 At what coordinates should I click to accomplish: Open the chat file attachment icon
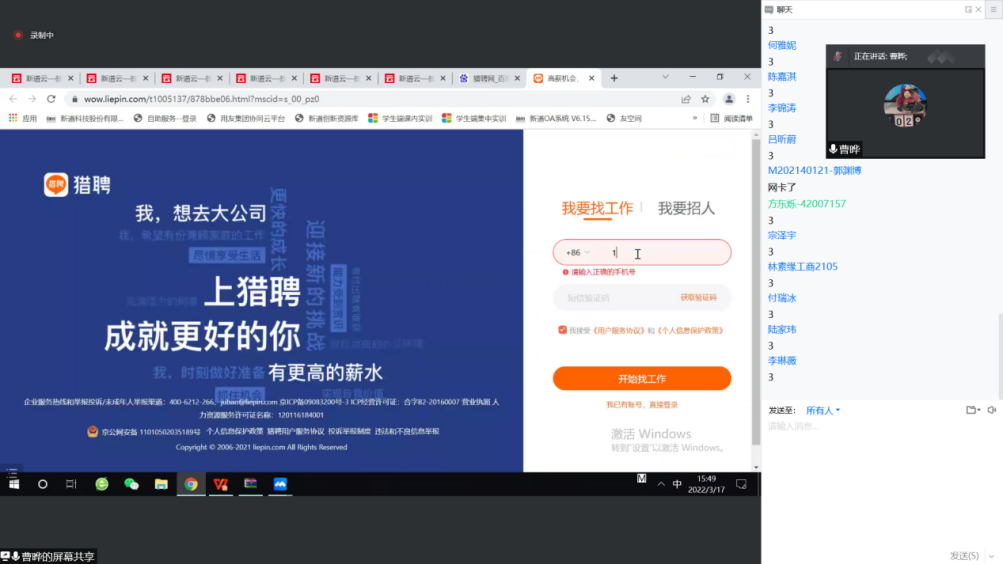[x=970, y=410]
